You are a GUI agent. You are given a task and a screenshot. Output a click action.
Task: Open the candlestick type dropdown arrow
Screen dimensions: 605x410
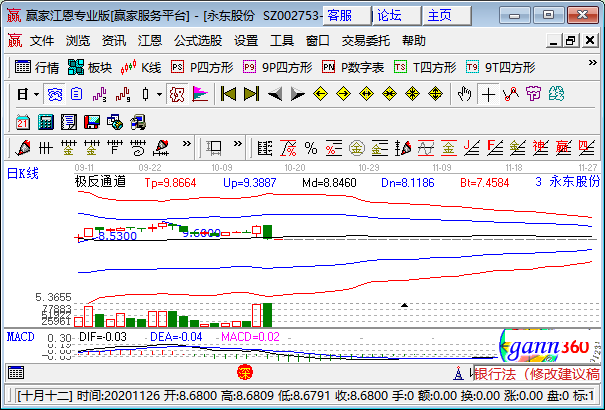(x=159, y=94)
